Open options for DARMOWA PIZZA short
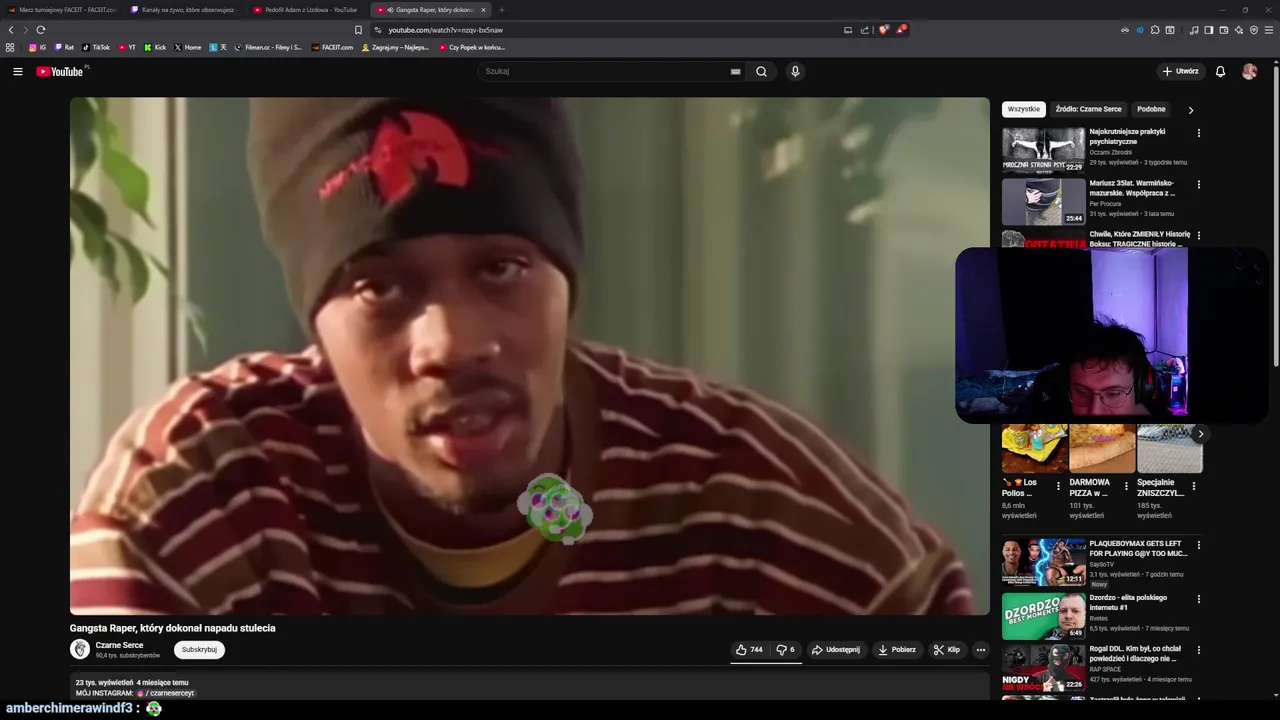This screenshot has height=720, width=1280. click(x=1126, y=486)
